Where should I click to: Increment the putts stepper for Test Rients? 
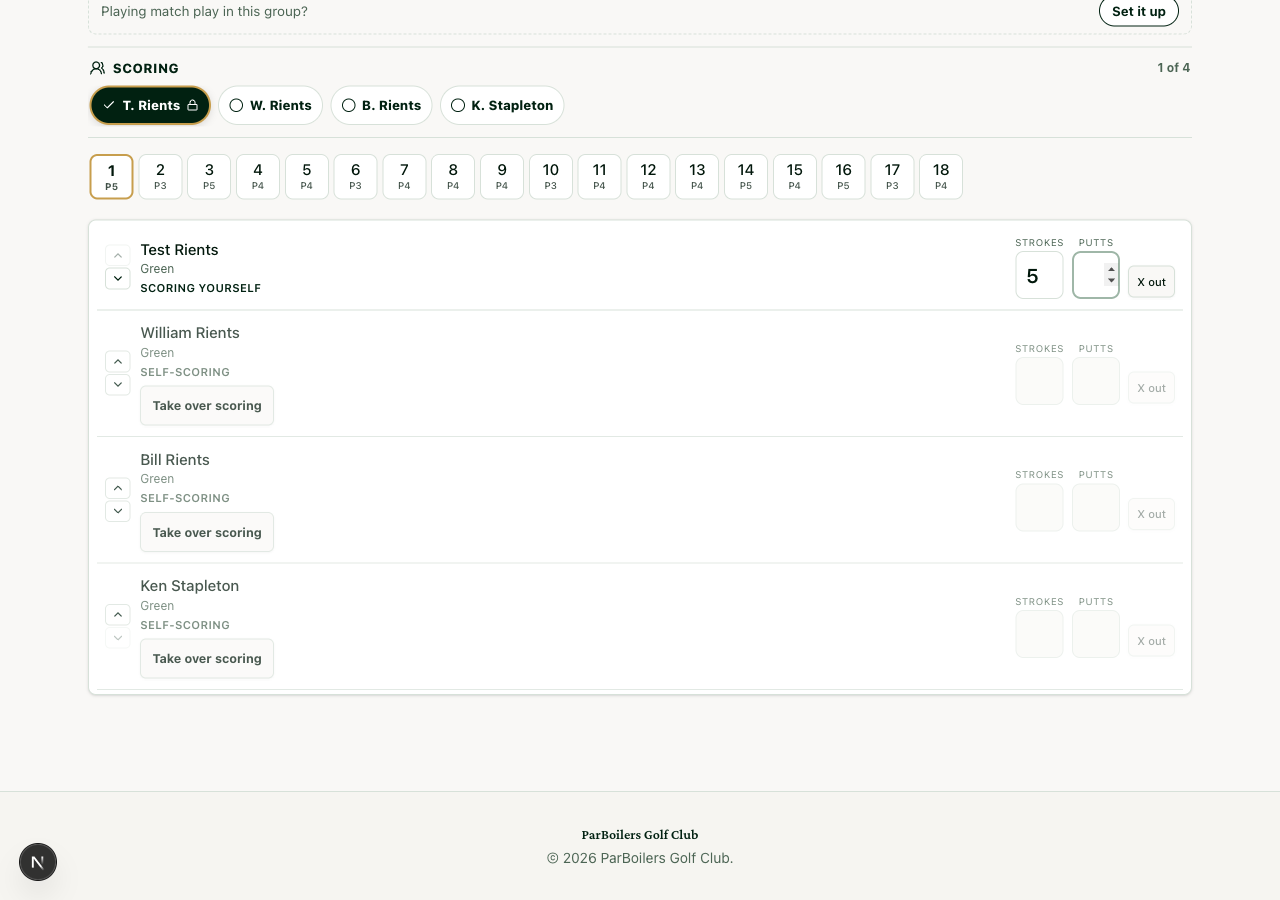(x=1111, y=269)
